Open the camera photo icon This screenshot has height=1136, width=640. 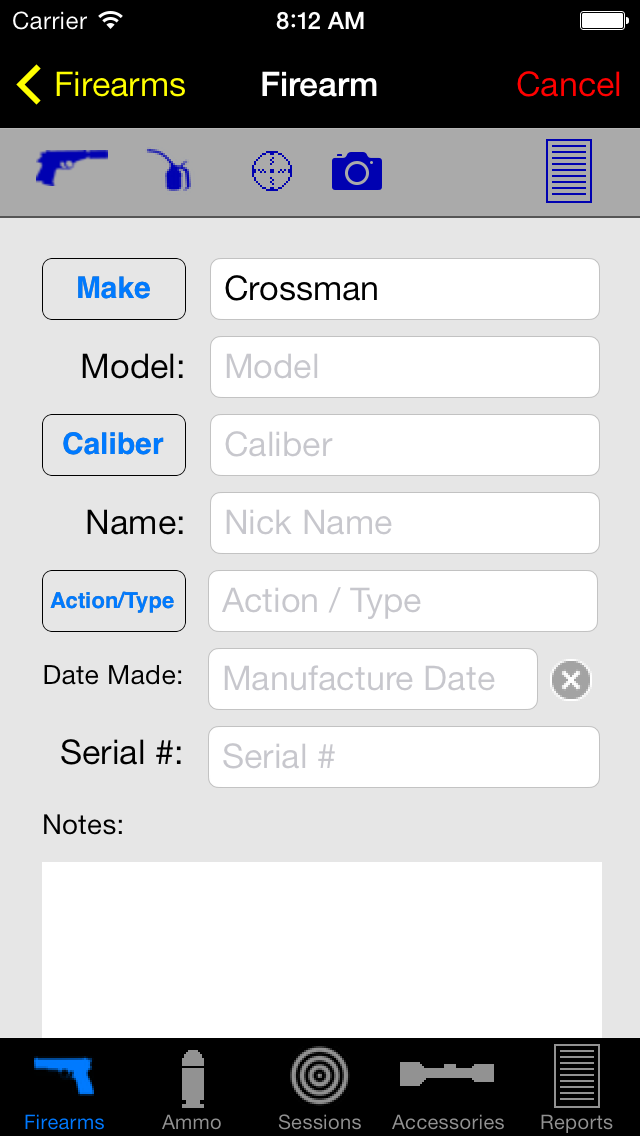click(357, 172)
